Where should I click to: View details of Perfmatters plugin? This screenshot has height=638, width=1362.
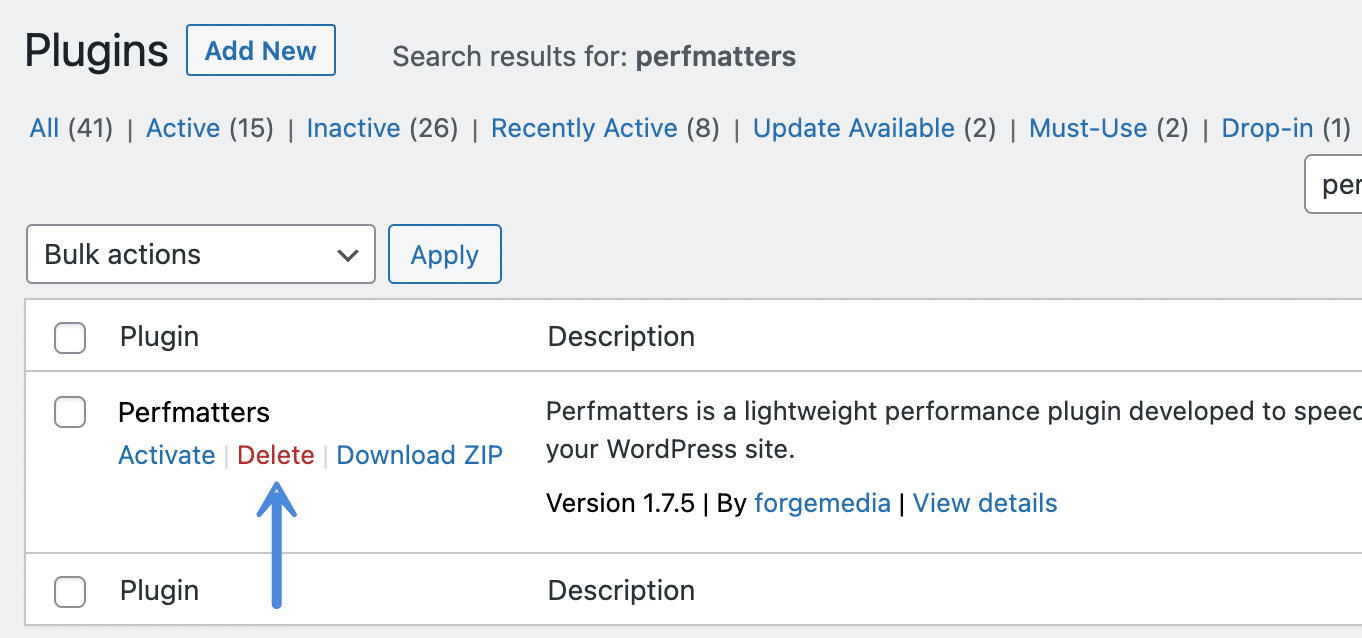click(984, 503)
